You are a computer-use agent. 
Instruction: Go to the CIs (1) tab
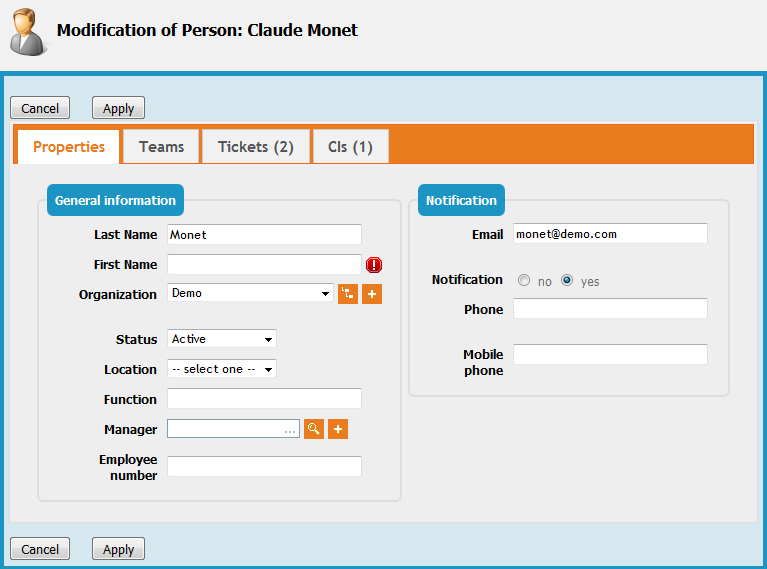click(x=350, y=147)
